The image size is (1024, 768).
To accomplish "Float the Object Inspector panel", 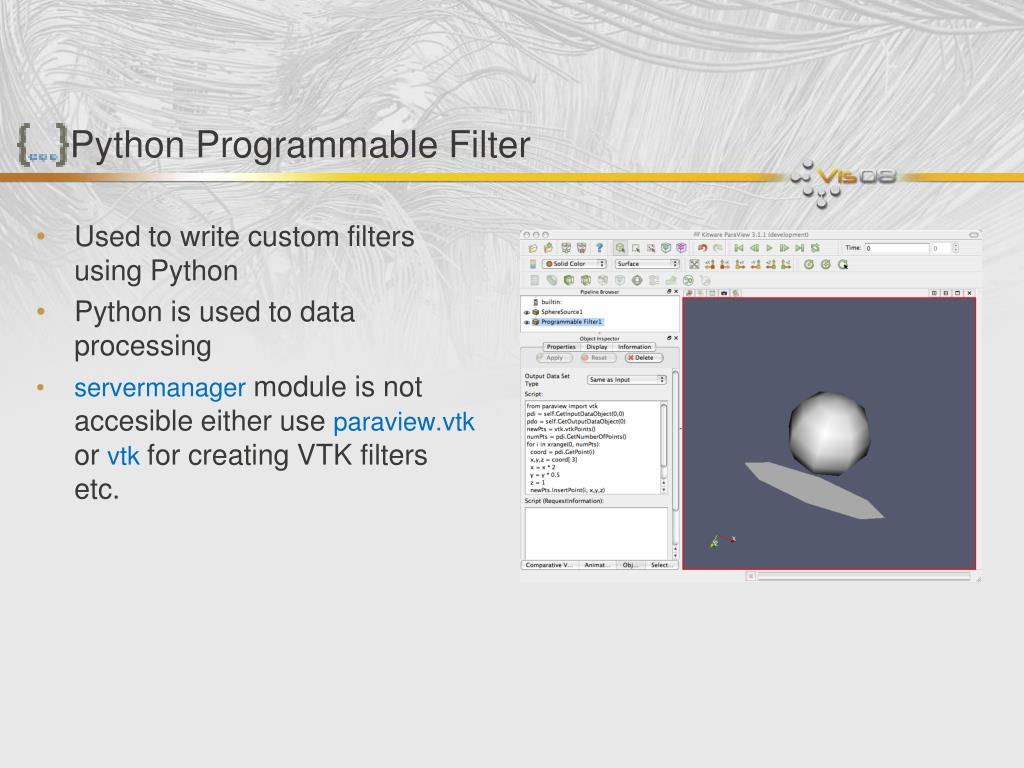I will tap(669, 338).
